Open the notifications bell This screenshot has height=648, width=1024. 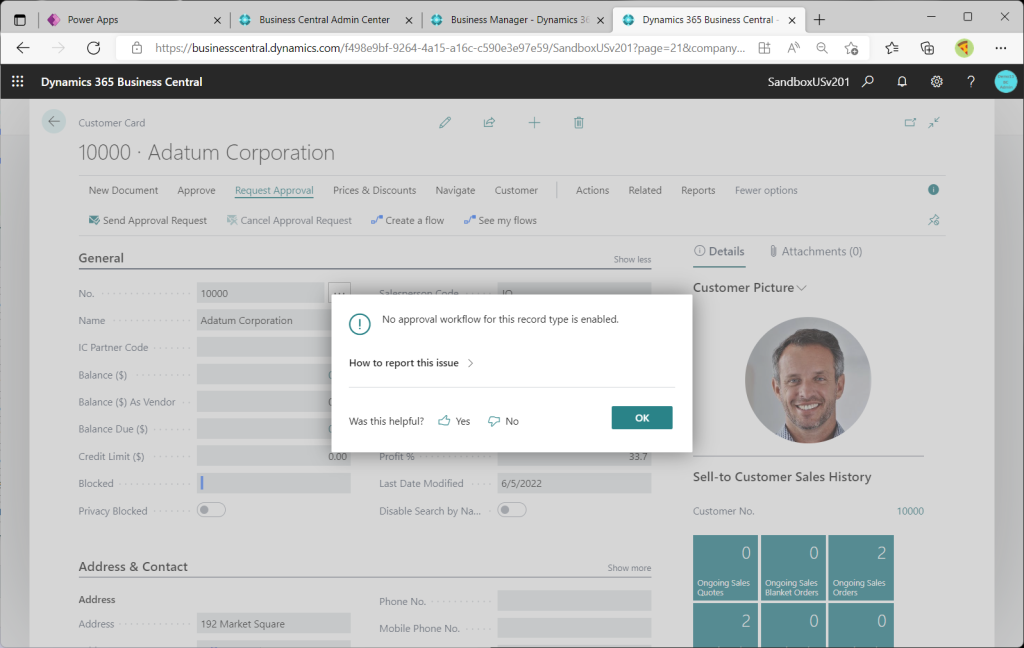pos(902,82)
